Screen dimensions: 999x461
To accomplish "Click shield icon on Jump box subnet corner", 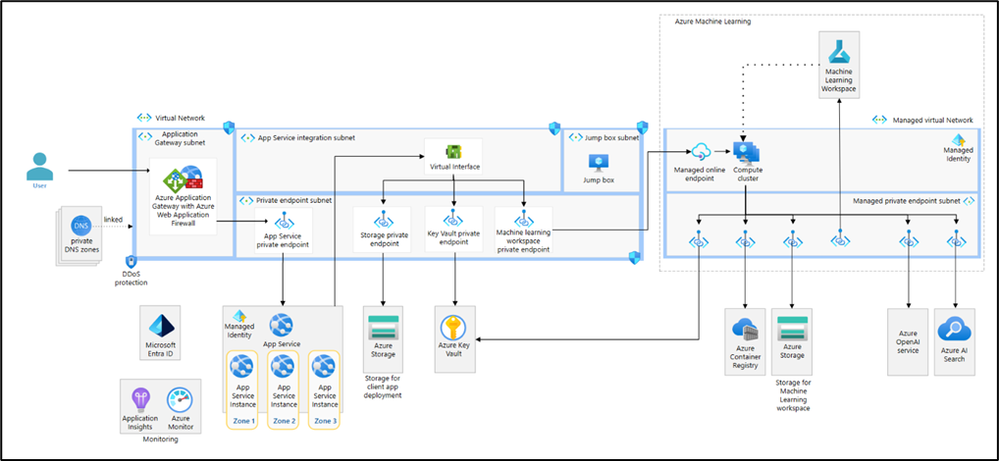I will [642, 128].
